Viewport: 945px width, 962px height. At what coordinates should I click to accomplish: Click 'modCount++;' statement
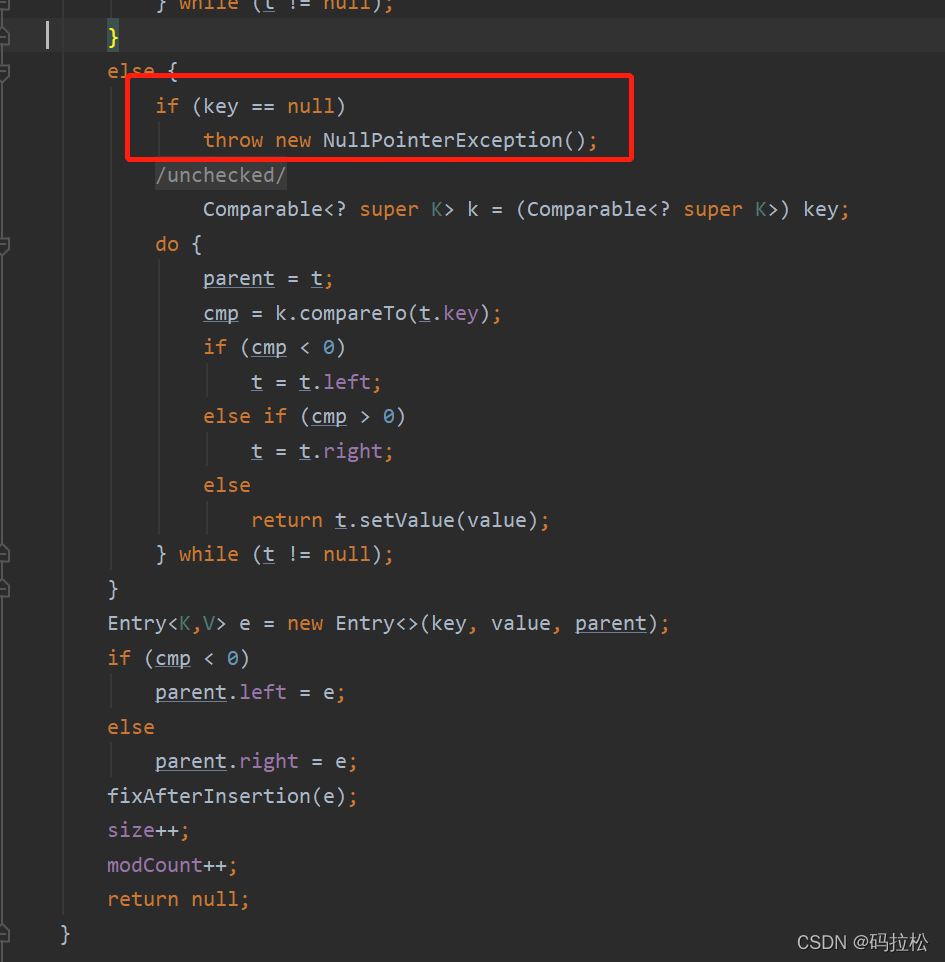coord(172,866)
